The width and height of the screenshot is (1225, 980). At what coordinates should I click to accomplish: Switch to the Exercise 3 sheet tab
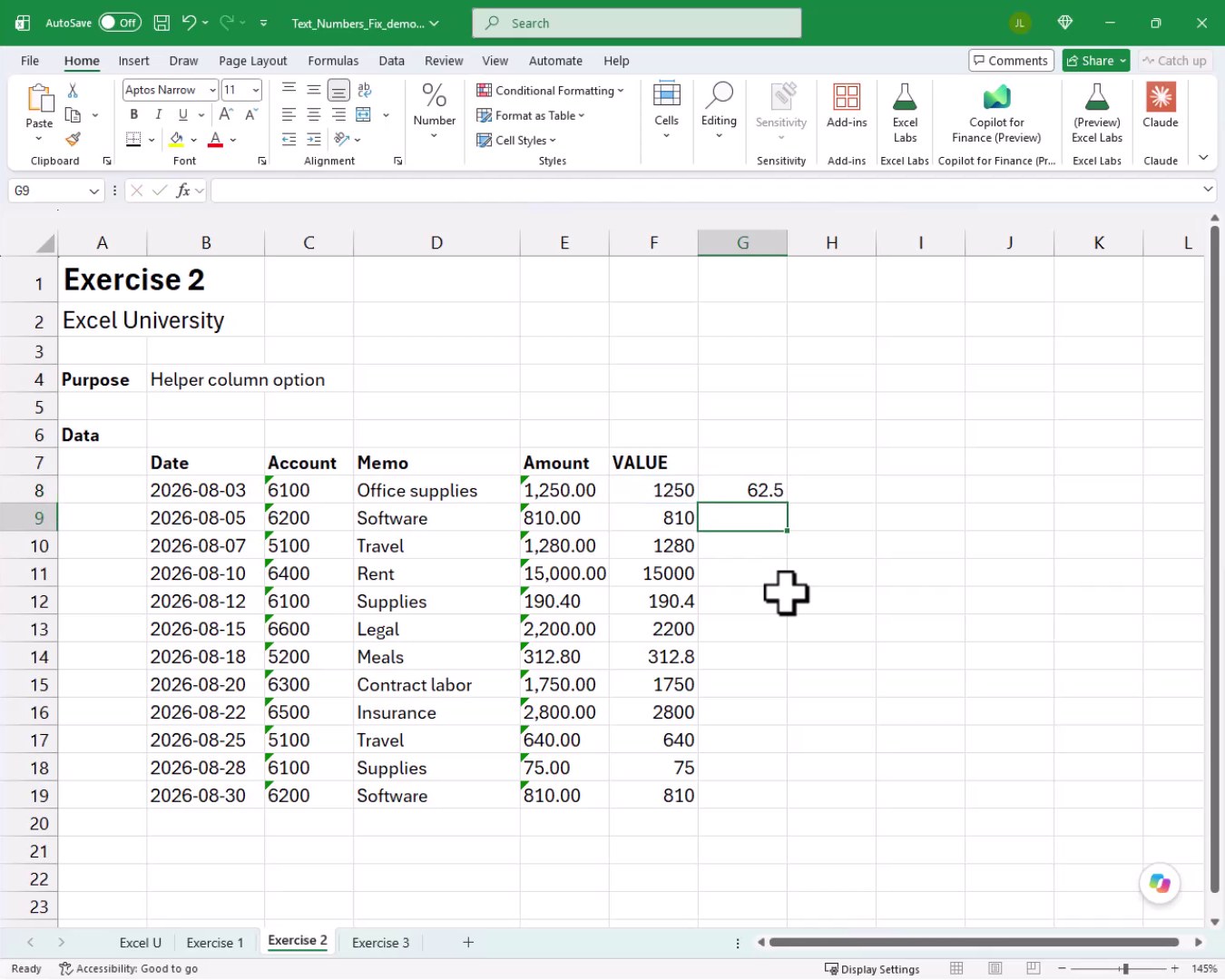tap(380, 943)
